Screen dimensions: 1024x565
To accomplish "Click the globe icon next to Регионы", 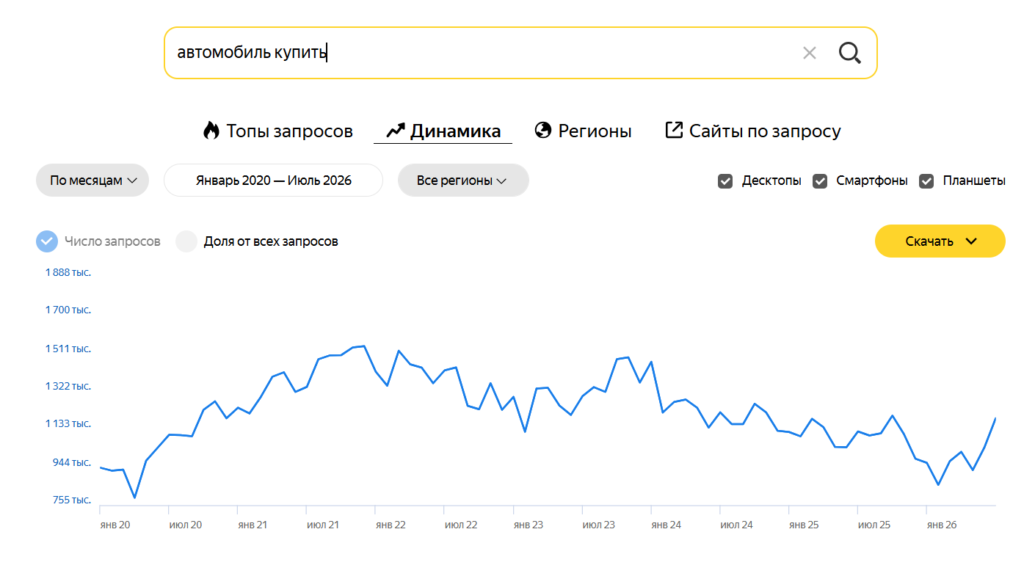I will (543, 131).
